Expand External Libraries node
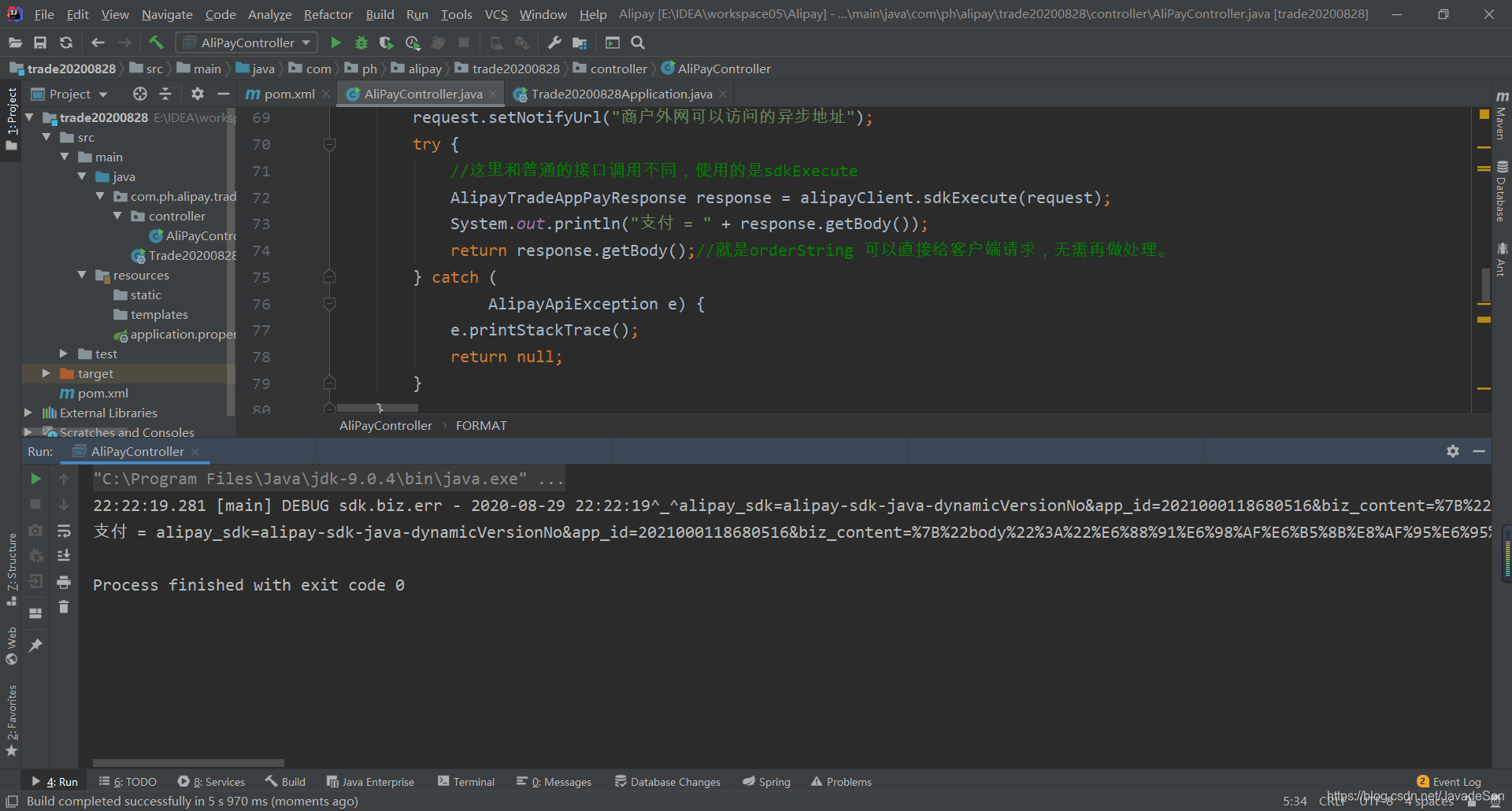The height and width of the screenshot is (811, 1512). [x=28, y=413]
